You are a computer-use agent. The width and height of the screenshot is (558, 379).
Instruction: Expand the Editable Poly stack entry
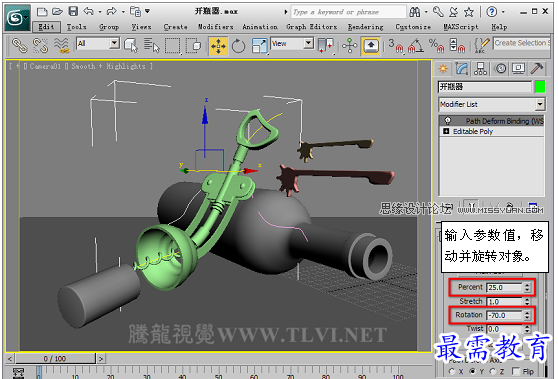(x=446, y=131)
